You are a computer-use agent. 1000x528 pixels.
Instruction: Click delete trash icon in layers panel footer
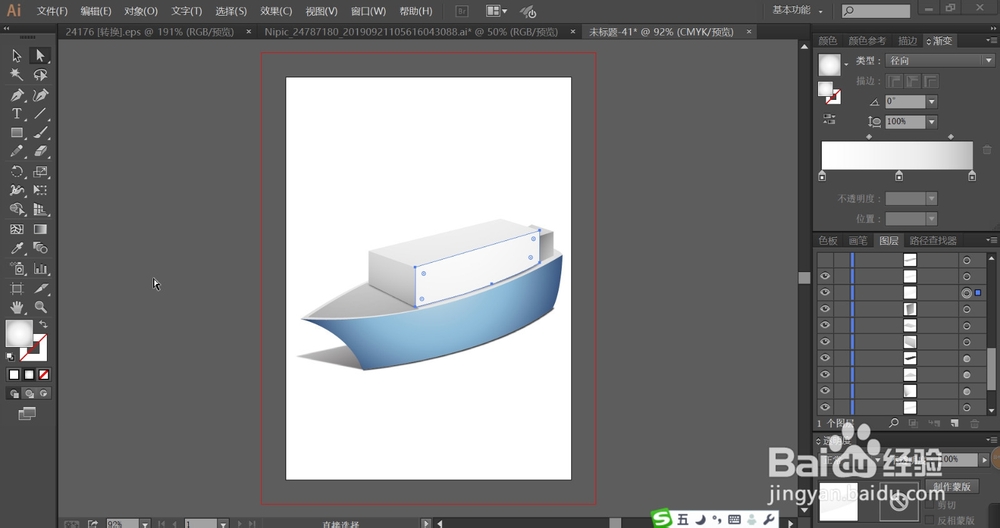(974, 423)
